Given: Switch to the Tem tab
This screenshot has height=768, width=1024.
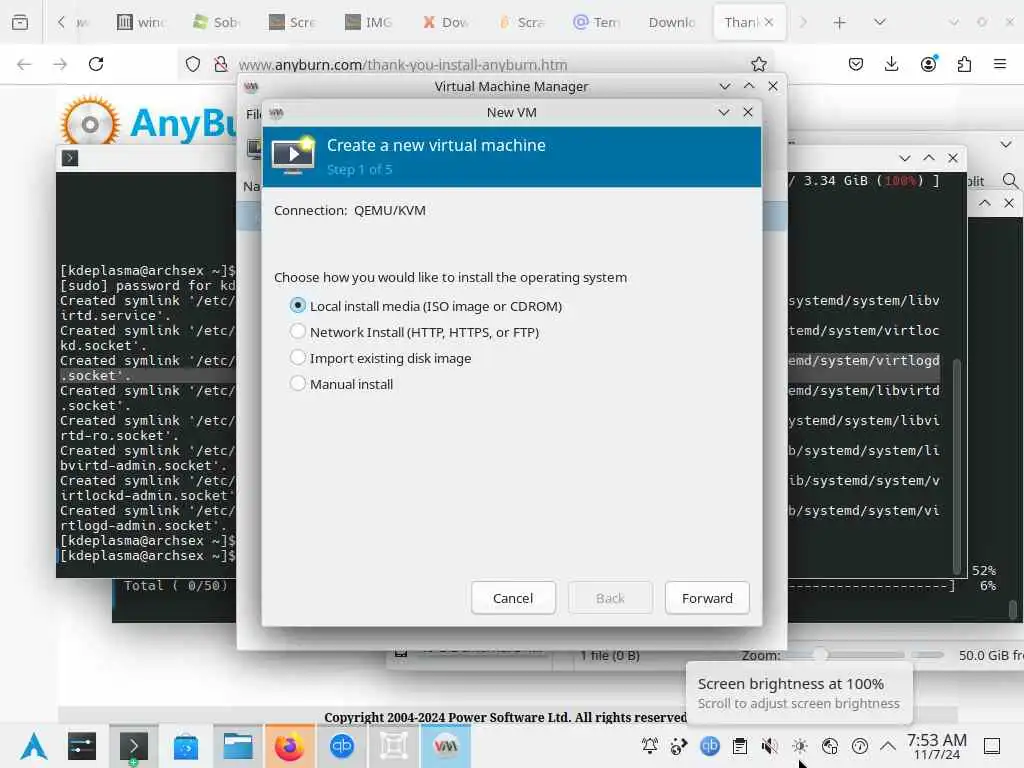Looking at the screenshot, I should [596, 22].
